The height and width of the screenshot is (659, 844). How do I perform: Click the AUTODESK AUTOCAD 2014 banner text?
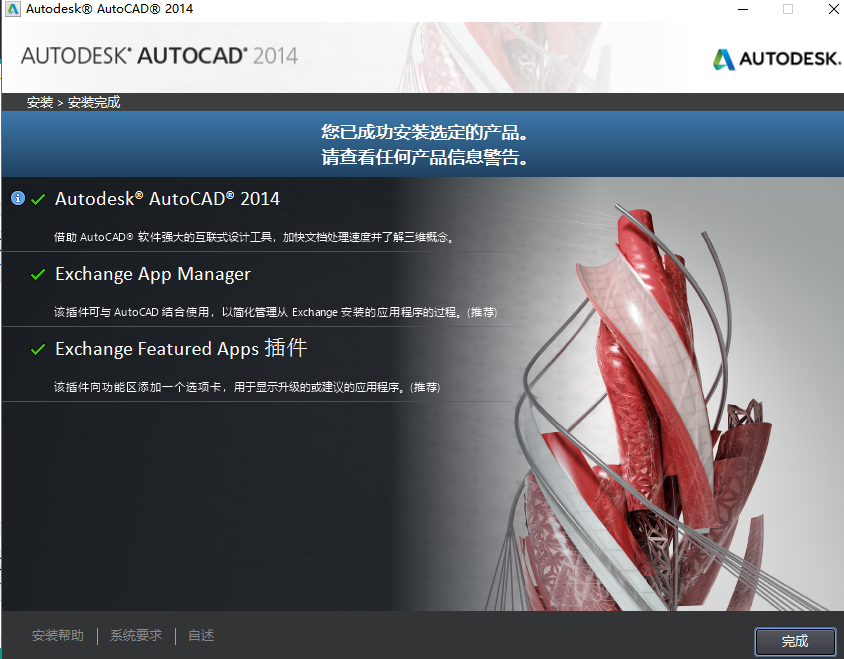coord(160,57)
